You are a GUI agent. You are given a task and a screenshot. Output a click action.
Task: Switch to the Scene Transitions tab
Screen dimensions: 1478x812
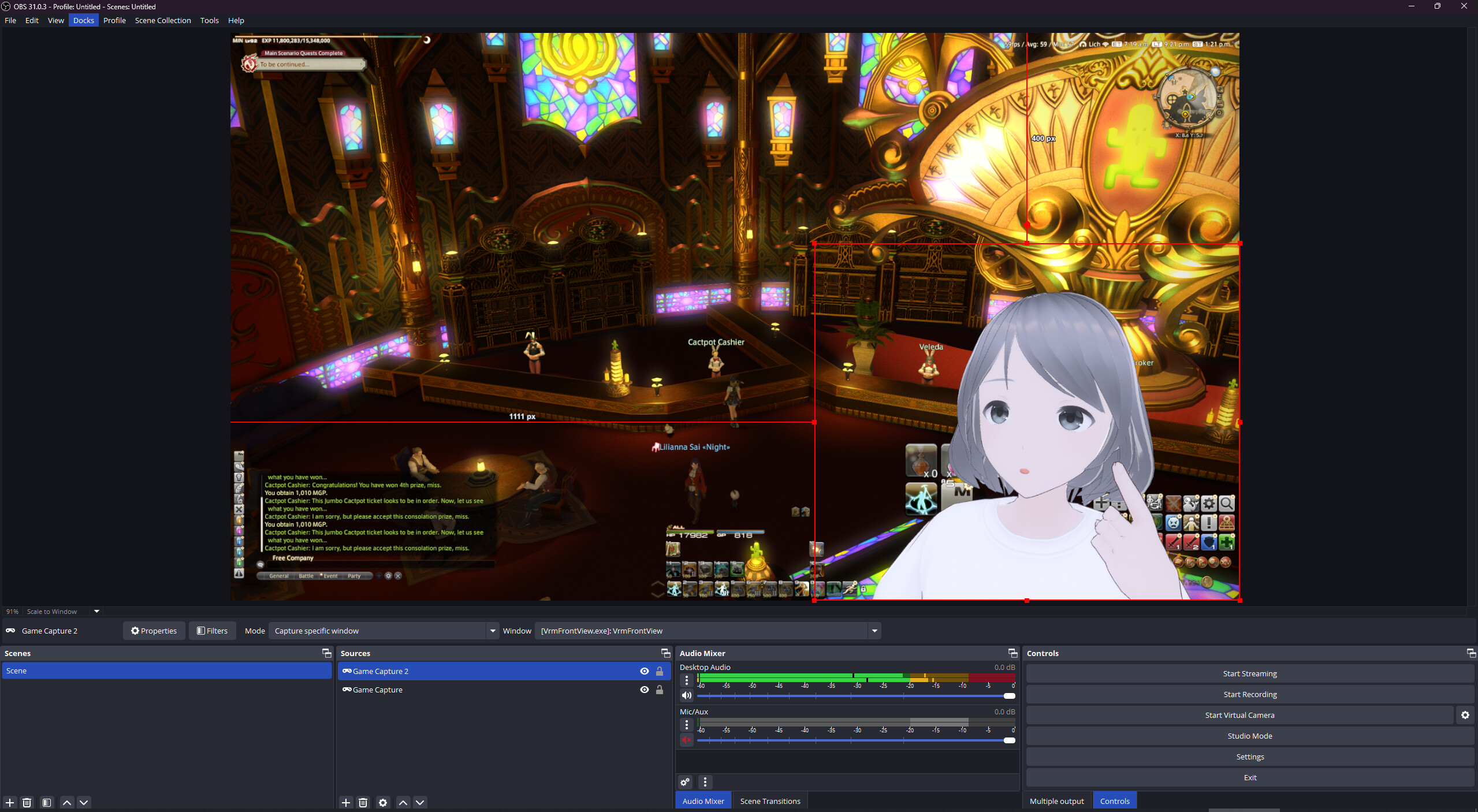(x=770, y=800)
